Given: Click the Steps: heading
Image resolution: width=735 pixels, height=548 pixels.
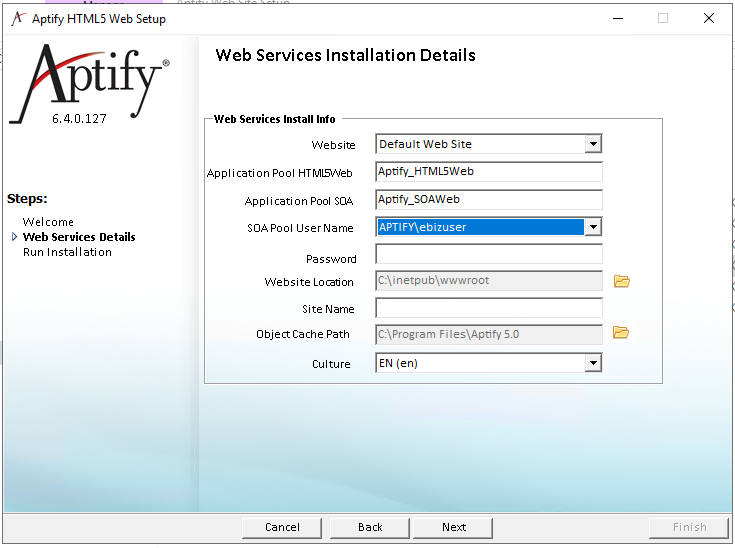Looking at the screenshot, I should click(x=27, y=199).
